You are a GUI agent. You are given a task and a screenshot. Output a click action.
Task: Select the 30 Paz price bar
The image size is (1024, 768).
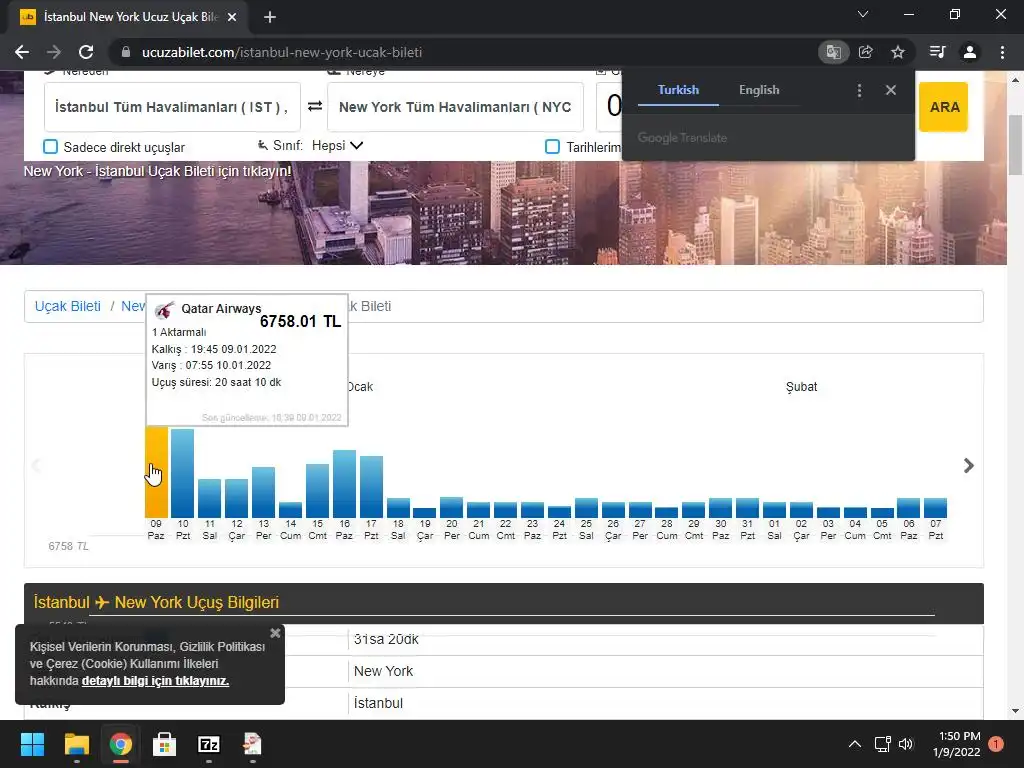pyautogui.click(x=720, y=508)
